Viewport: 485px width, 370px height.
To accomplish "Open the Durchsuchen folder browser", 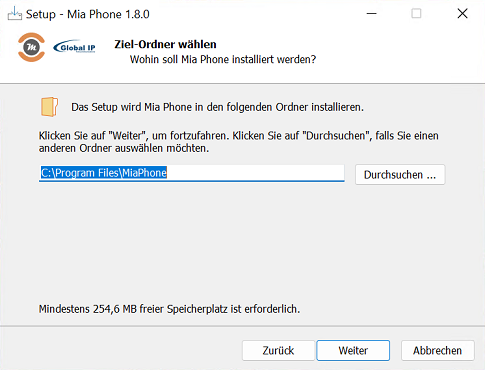I will click(x=400, y=174).
